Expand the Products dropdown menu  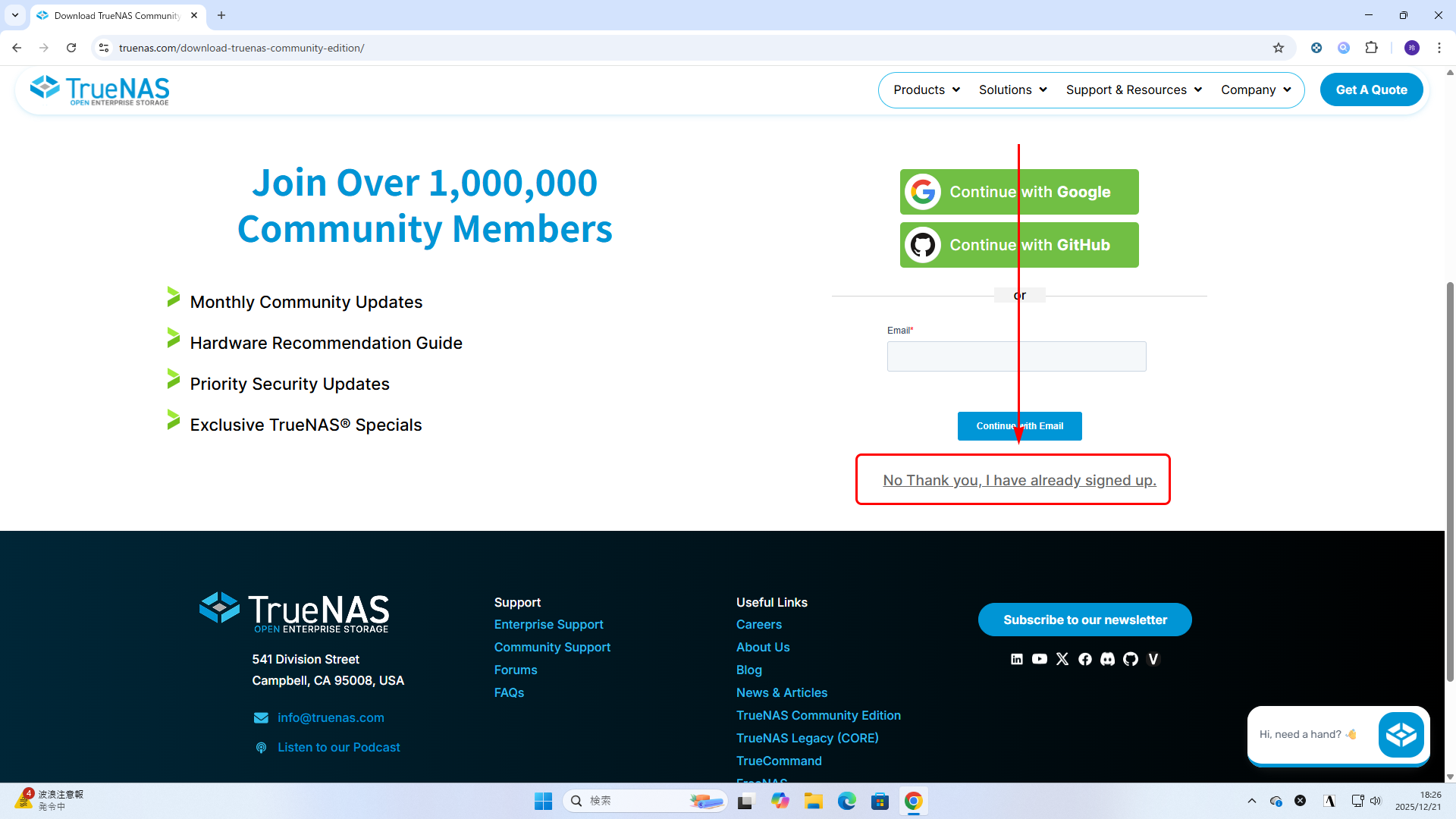pos(927,89)
